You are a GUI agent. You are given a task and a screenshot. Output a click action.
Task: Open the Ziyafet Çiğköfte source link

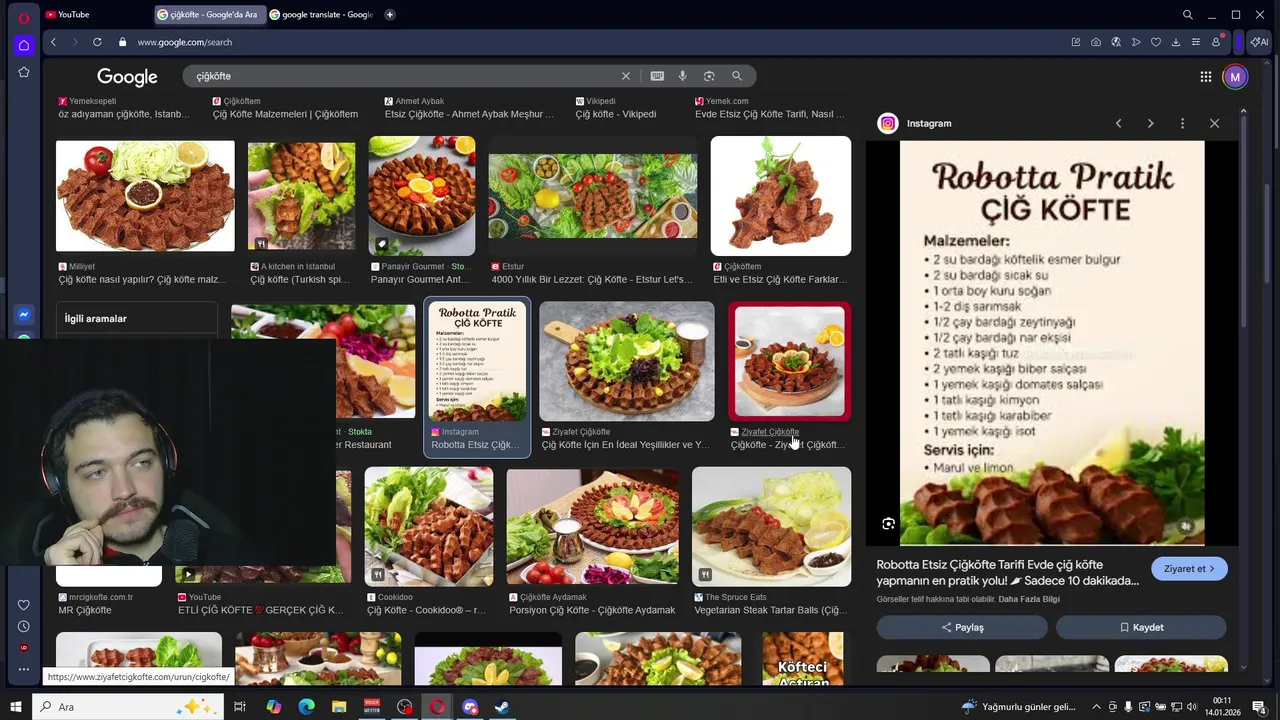(x=770, y=432)
